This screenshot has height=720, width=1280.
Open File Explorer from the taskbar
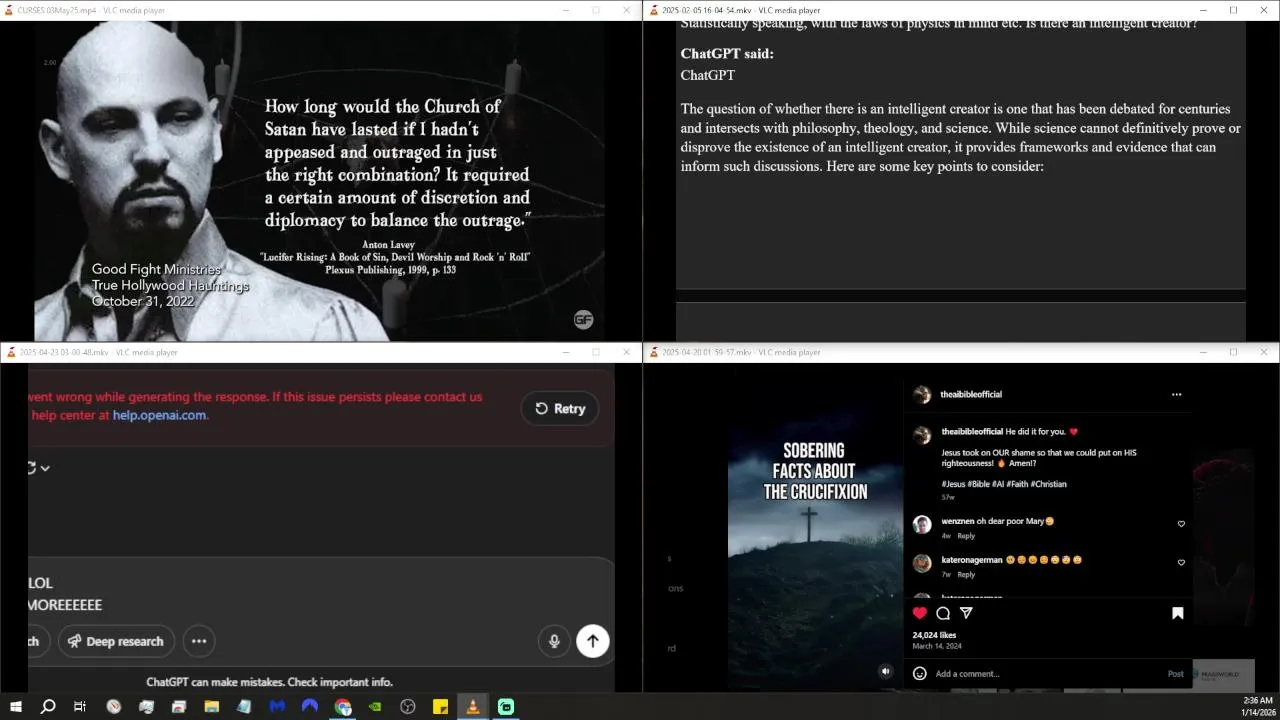[x=212, y=707]
